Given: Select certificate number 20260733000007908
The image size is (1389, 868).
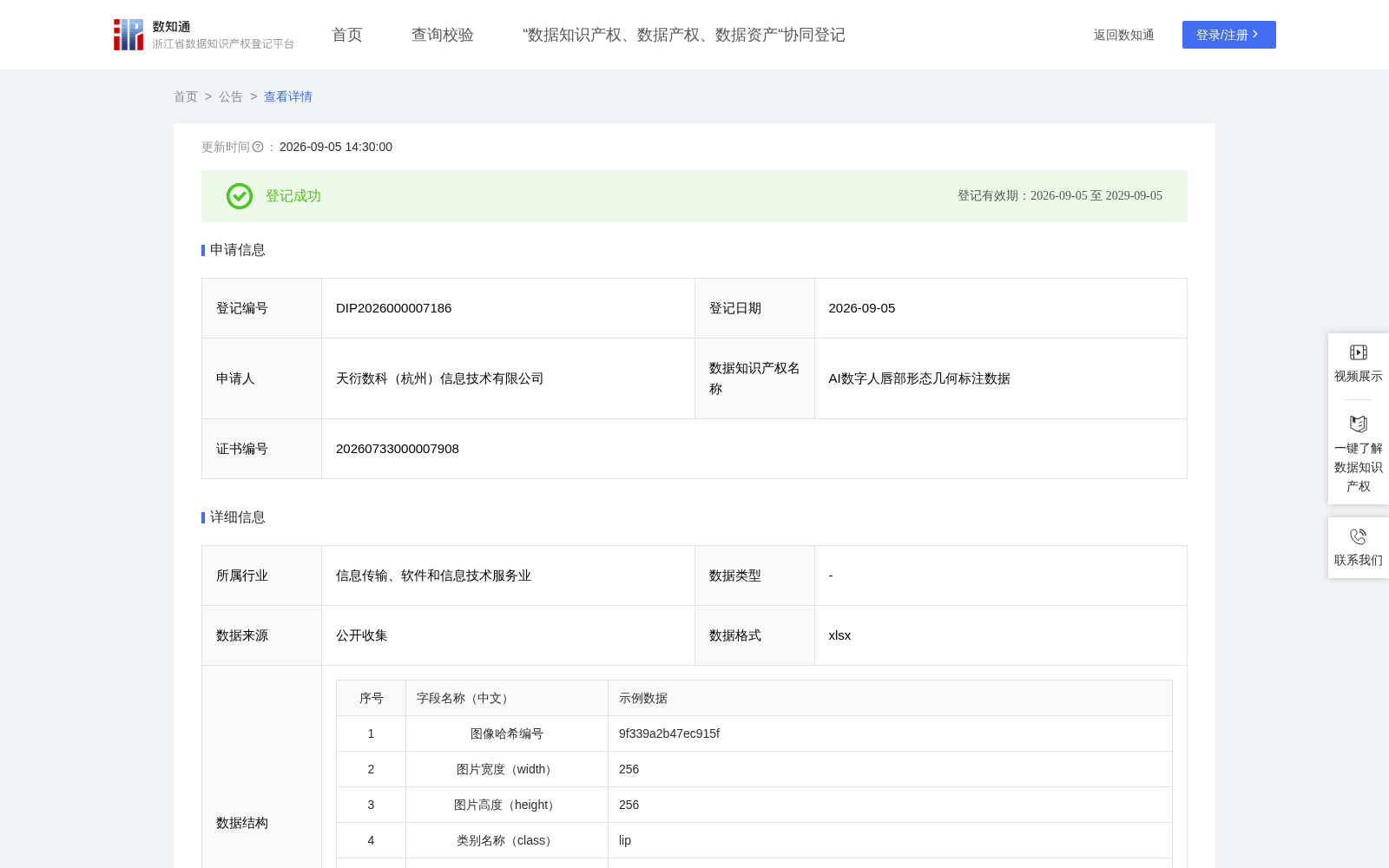Looking at the screenshot, I should pos(398,449).
